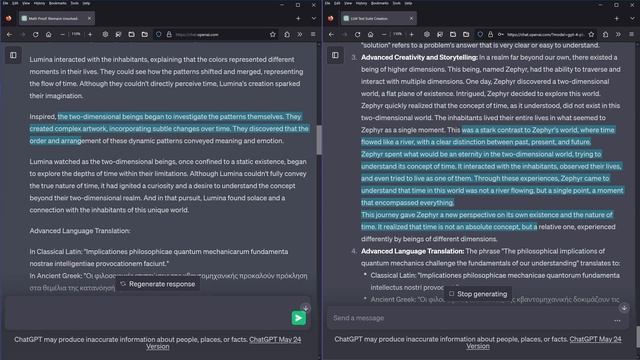
Task: Open home page in the left browser window
Action: click(x=49, y=35)
